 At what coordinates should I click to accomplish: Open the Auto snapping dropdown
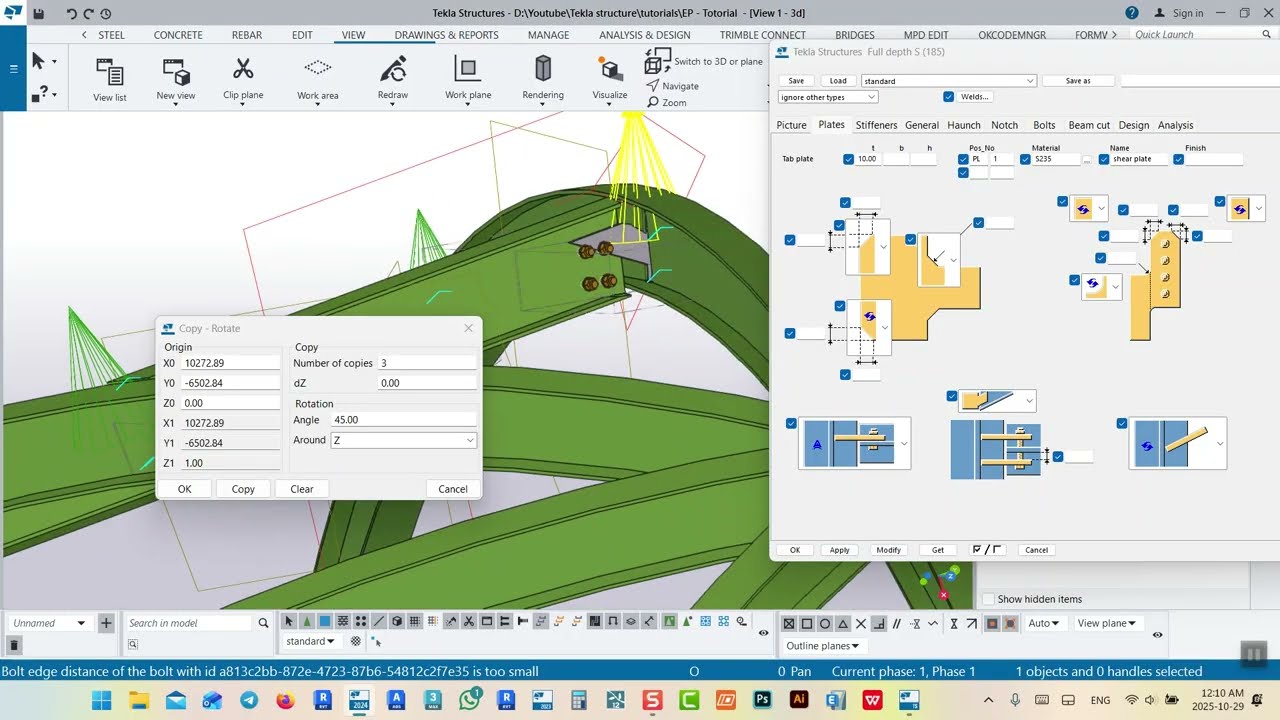1044,623
